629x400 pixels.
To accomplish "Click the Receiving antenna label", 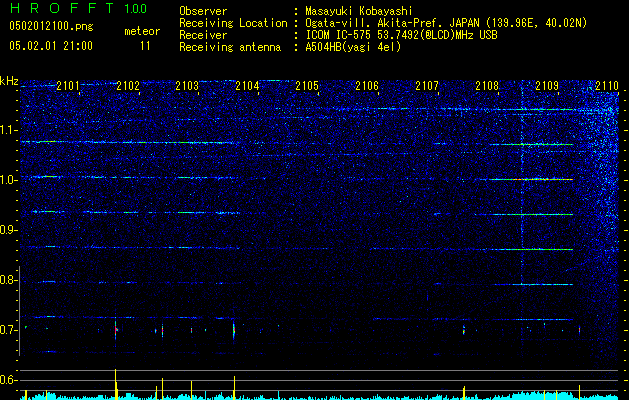I will point(230,47).
